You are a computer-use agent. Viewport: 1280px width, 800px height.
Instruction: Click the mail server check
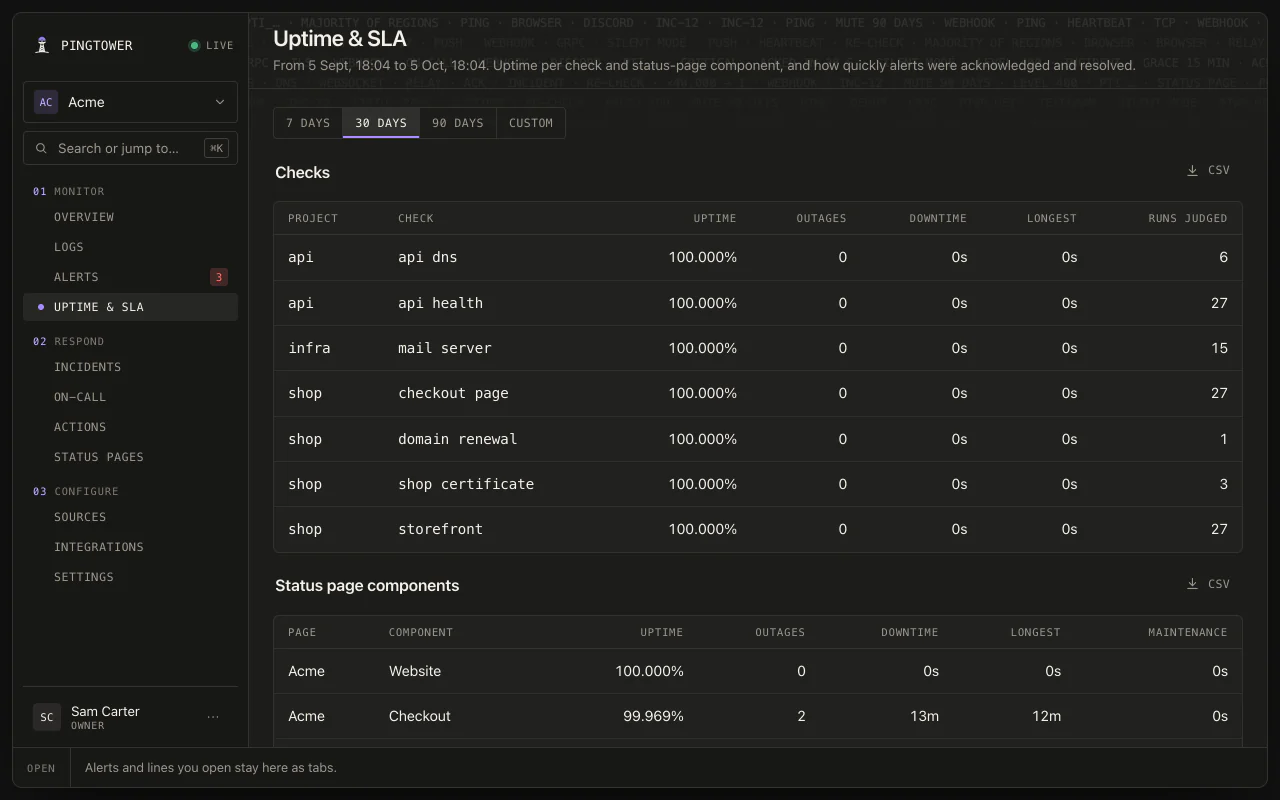tap(758, 348)
